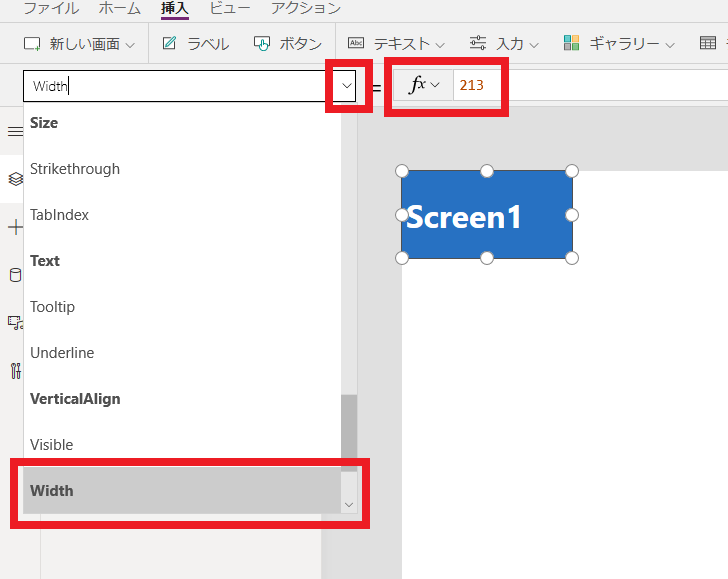Image resolution: width=728 pixels, height=579 pixels.
Task: Switch to the ホーム tab
Action: (119, 8)
